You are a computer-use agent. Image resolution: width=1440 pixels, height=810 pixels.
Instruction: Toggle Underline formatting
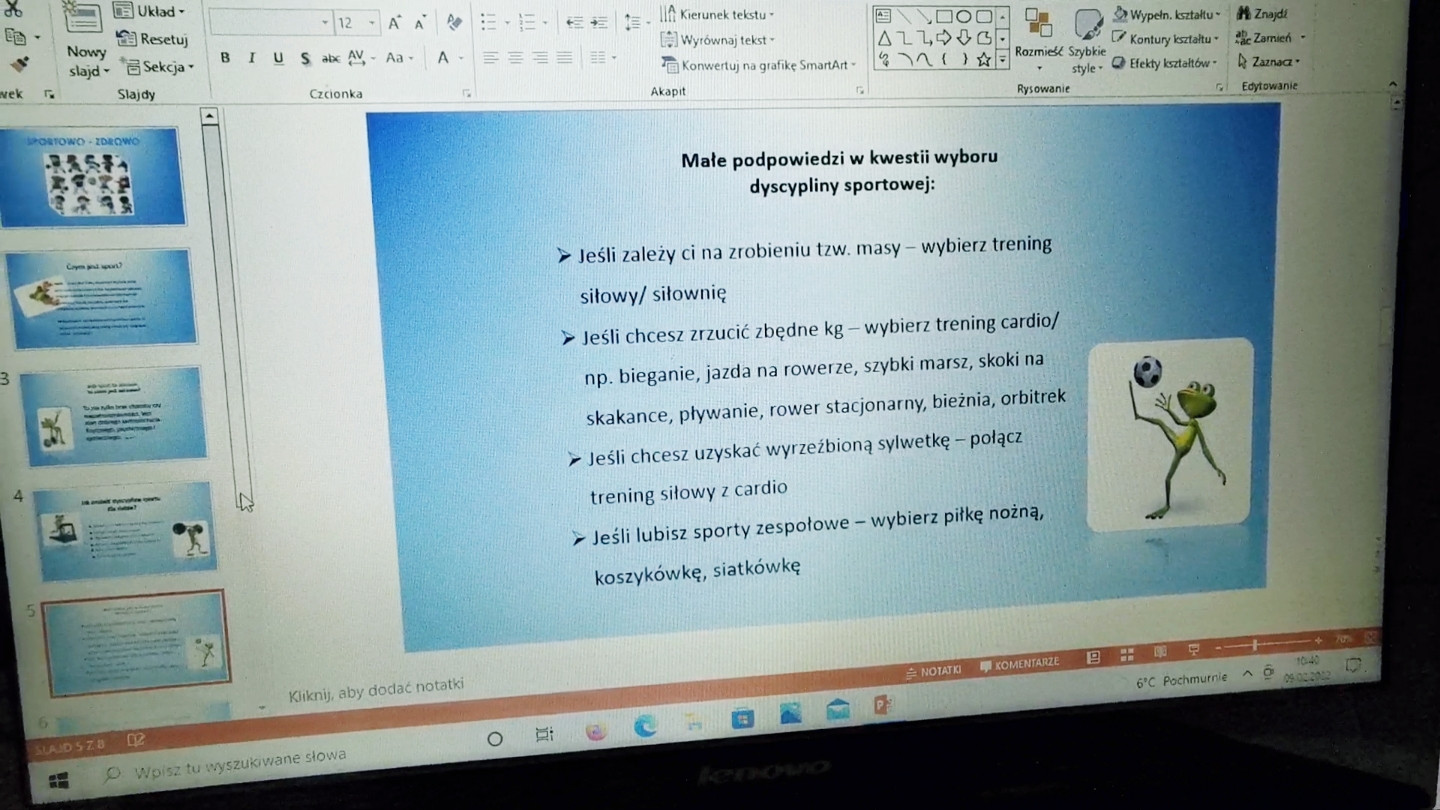[278, 58]
